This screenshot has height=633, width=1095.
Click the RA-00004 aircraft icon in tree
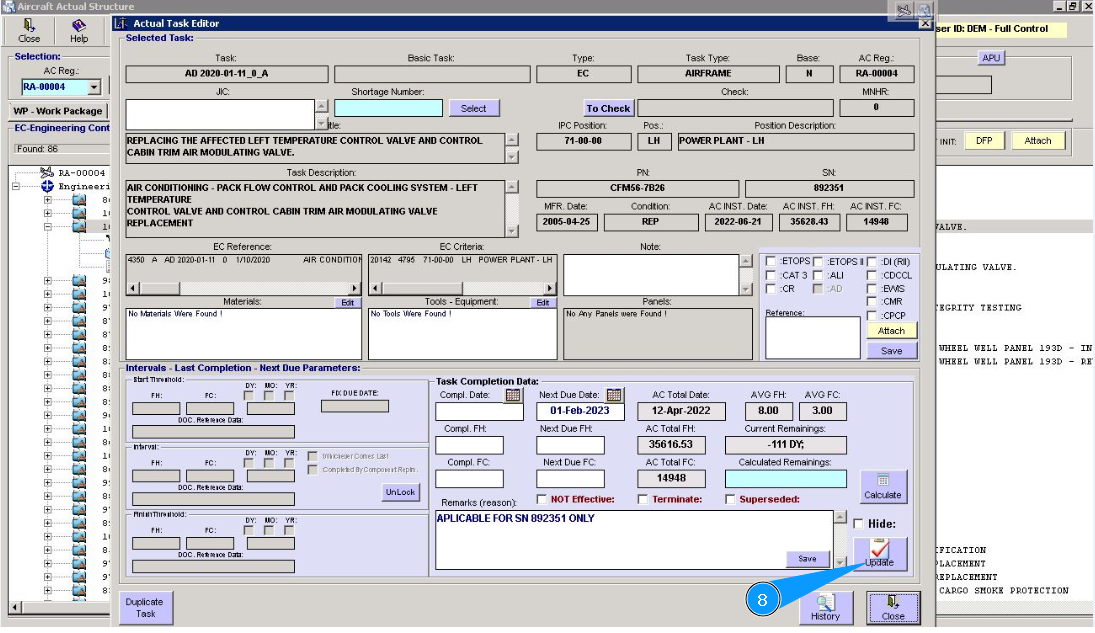[47, 173]
